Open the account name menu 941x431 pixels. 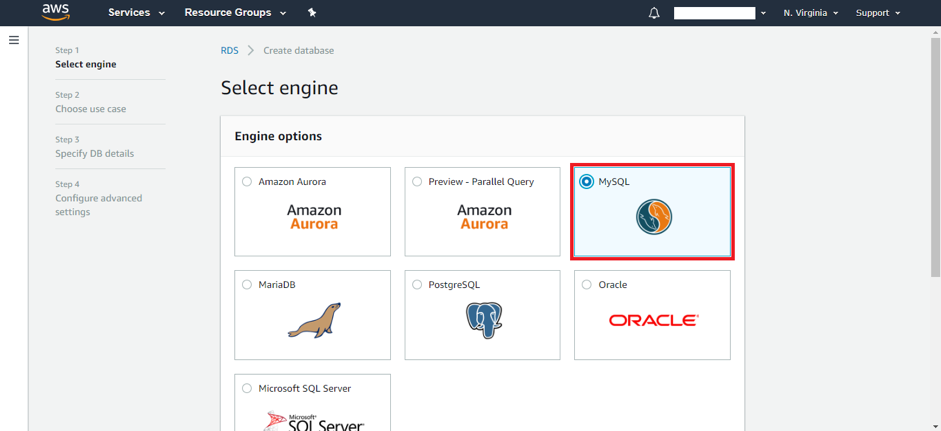720,13
